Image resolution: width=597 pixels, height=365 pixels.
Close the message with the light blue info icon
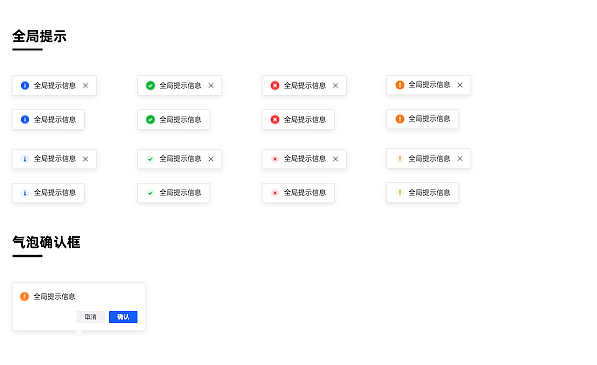86,159
